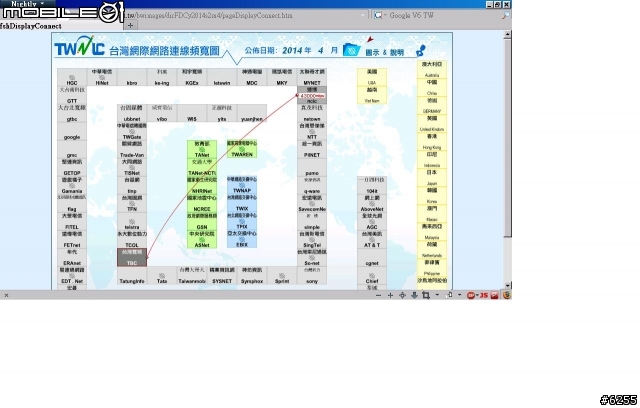The width and height of the screenshot is (640, 408).
Task: Select the So-net network node
Action: (x=312, y=257)
